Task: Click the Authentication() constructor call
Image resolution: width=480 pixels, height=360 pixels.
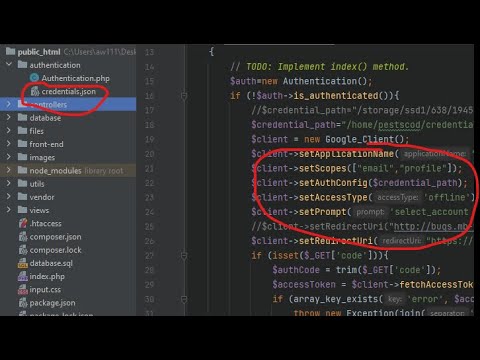Action: coord(325,81)
